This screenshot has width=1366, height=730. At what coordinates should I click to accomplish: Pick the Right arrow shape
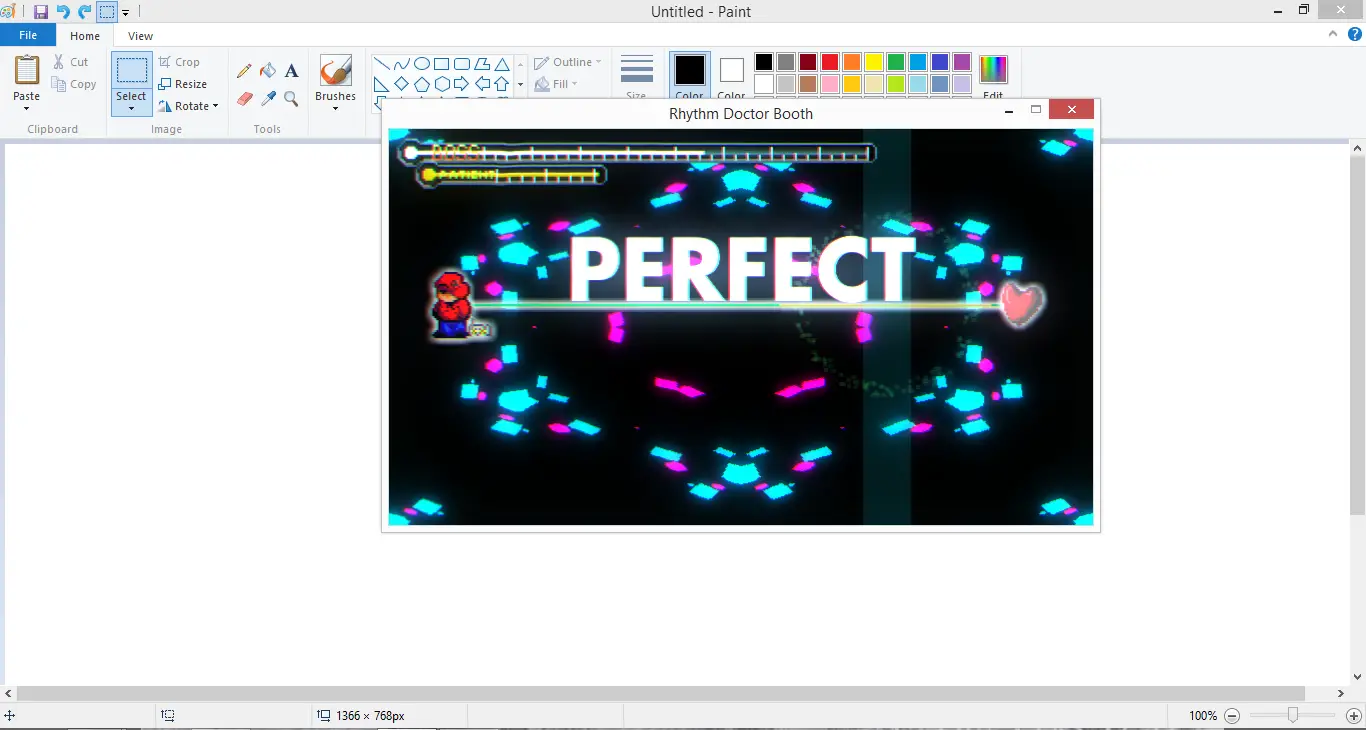462,84
